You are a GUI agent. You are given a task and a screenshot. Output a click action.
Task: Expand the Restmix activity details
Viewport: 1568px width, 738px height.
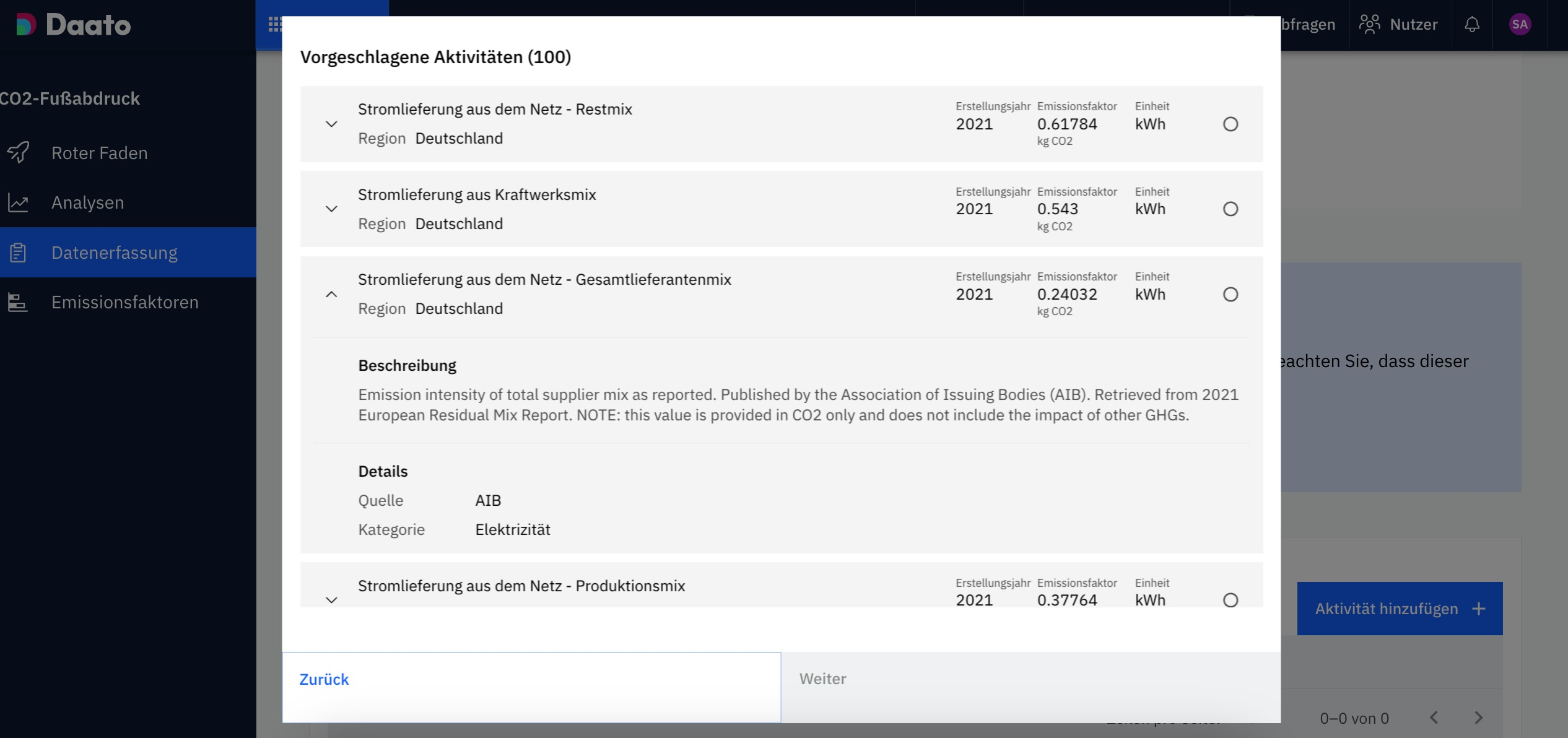(331, 124)
